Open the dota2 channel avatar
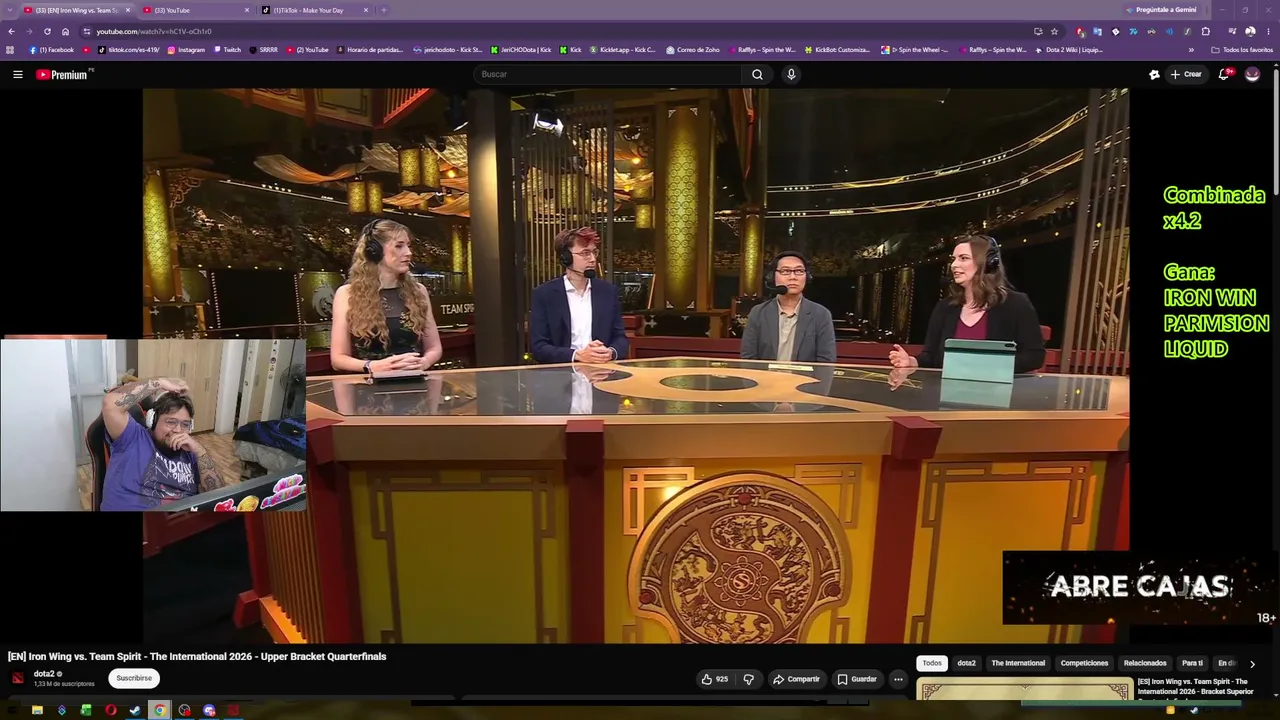1280x720 pixels. [17, 678]
